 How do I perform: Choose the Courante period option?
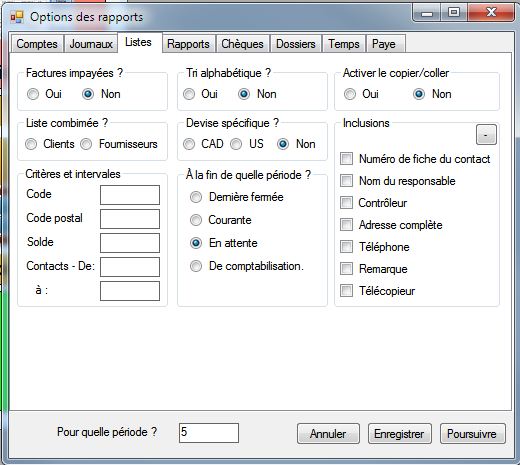coord(196,220)
